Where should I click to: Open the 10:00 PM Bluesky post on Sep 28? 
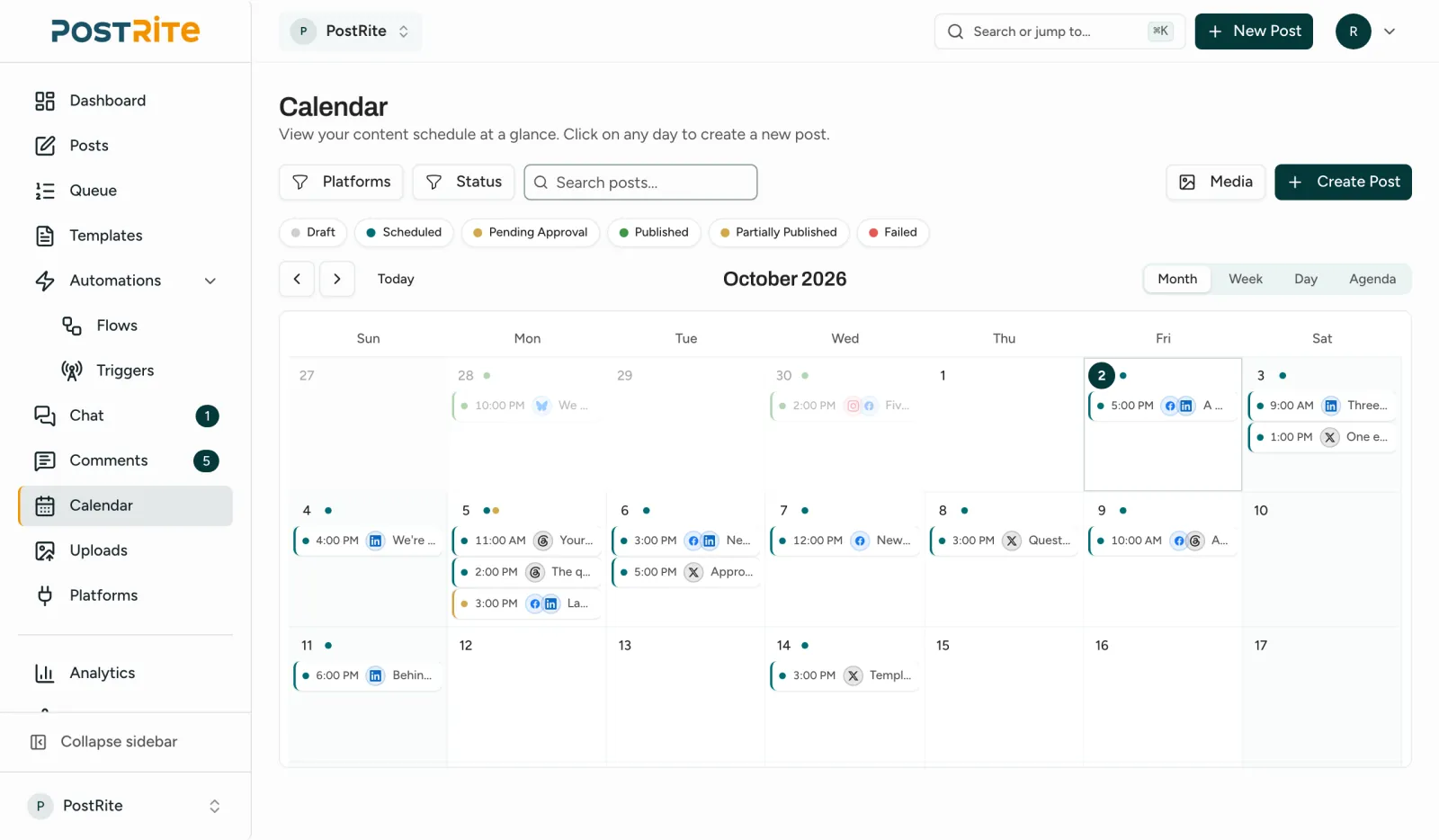click(528, 406)
